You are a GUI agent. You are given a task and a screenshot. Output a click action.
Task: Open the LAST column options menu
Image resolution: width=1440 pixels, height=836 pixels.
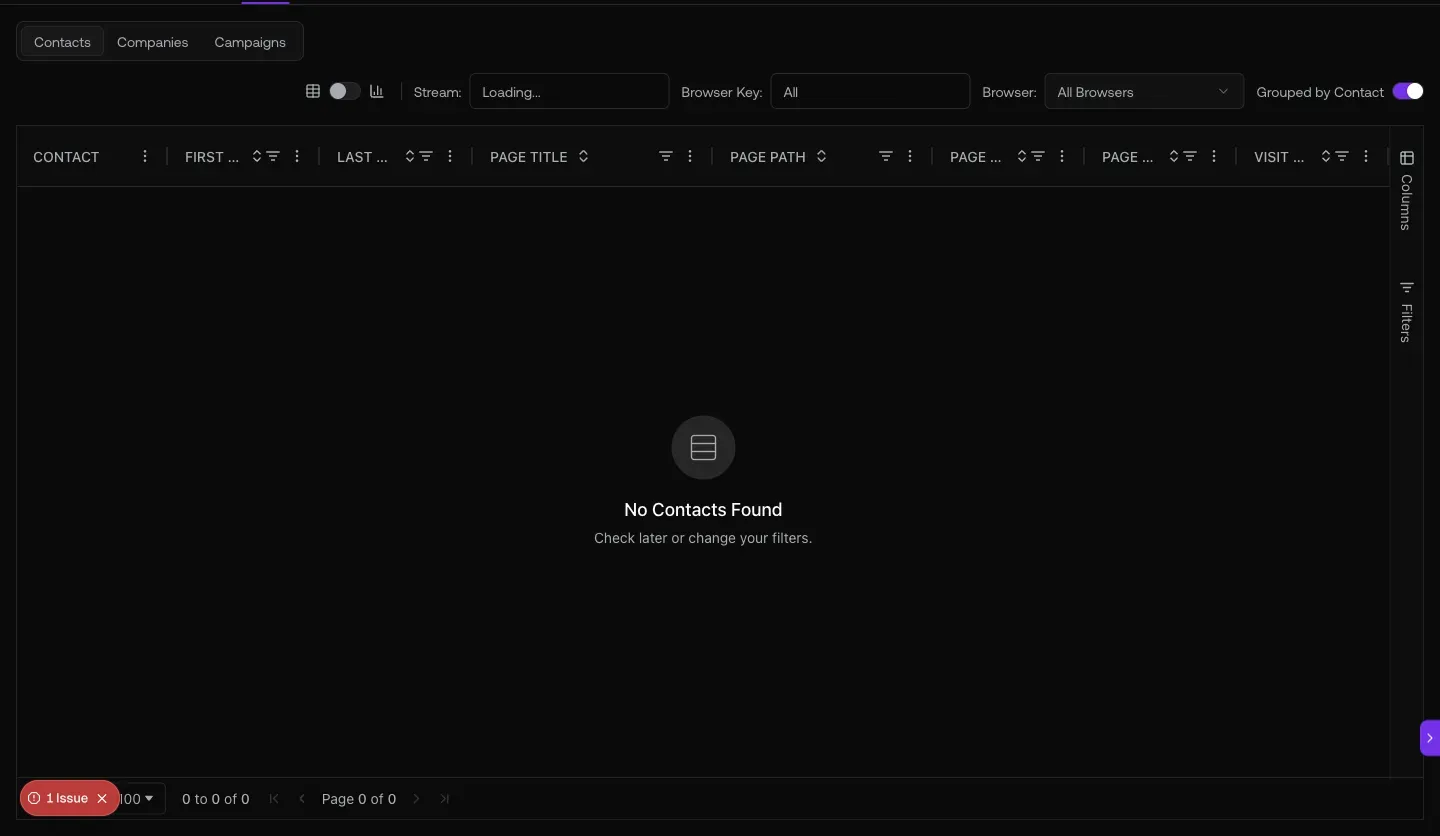[450, 156]
